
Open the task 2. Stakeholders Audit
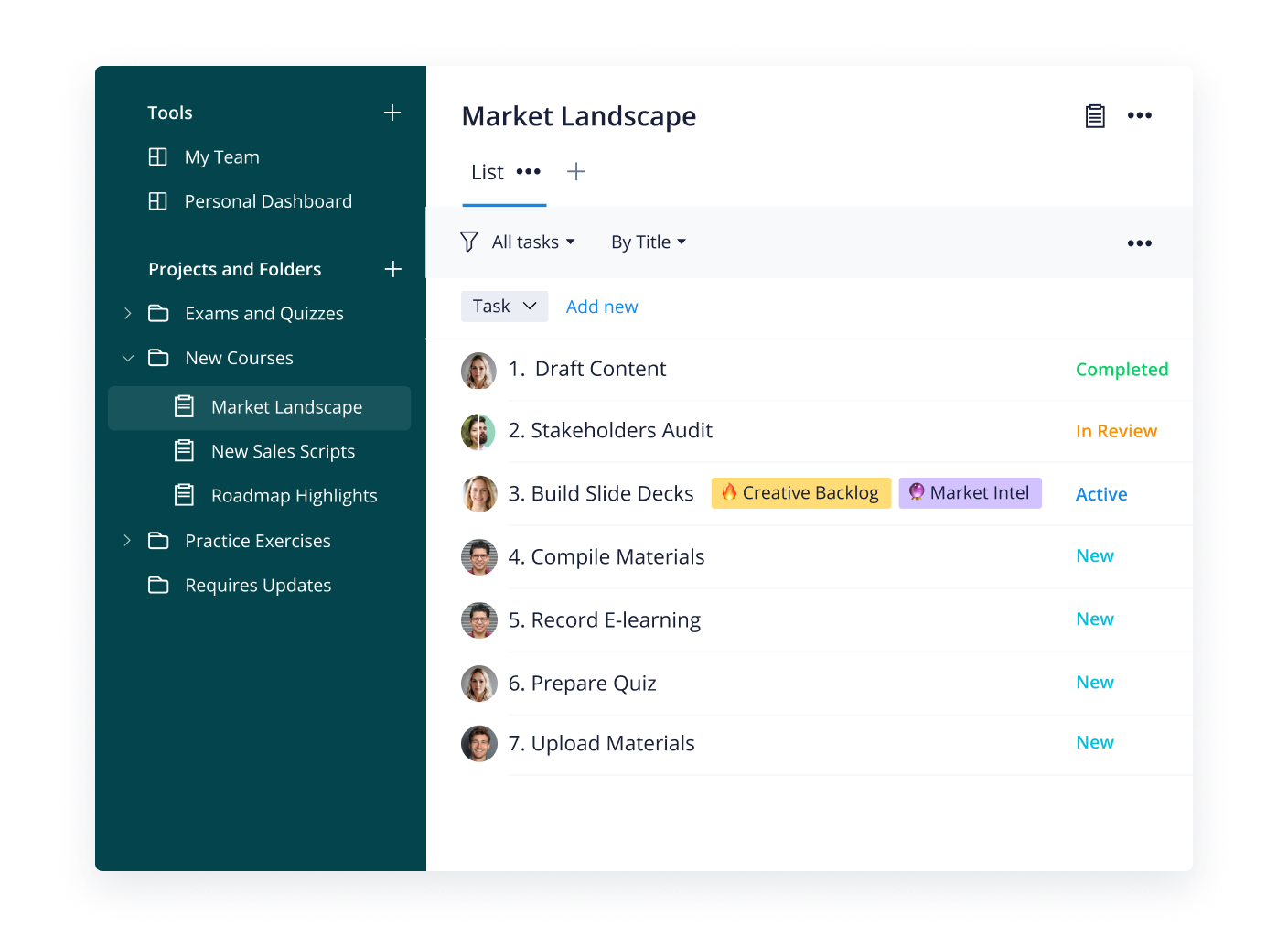point(610,430)
